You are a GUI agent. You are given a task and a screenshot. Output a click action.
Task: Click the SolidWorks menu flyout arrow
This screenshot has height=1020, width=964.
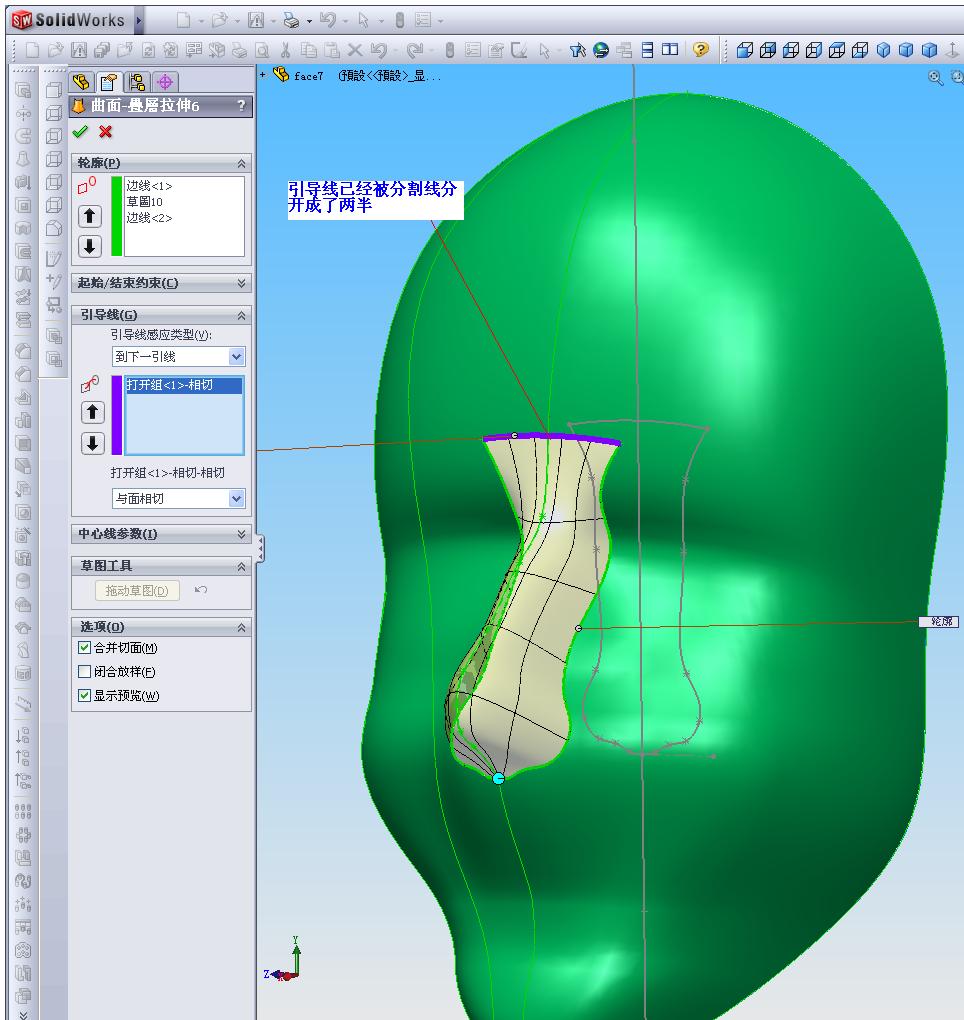[139, 20]
